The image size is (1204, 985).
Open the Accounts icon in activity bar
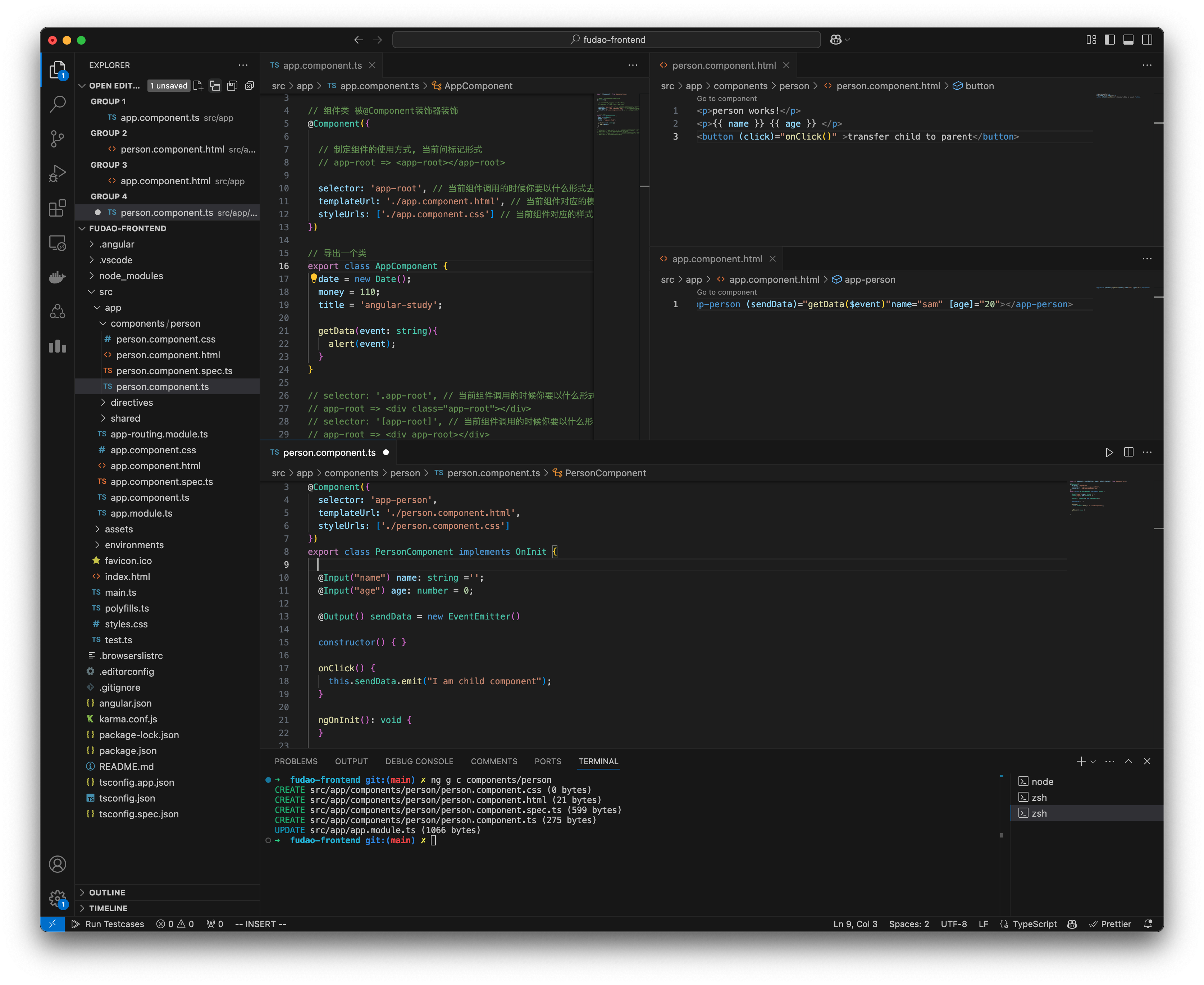pos(57,863)
